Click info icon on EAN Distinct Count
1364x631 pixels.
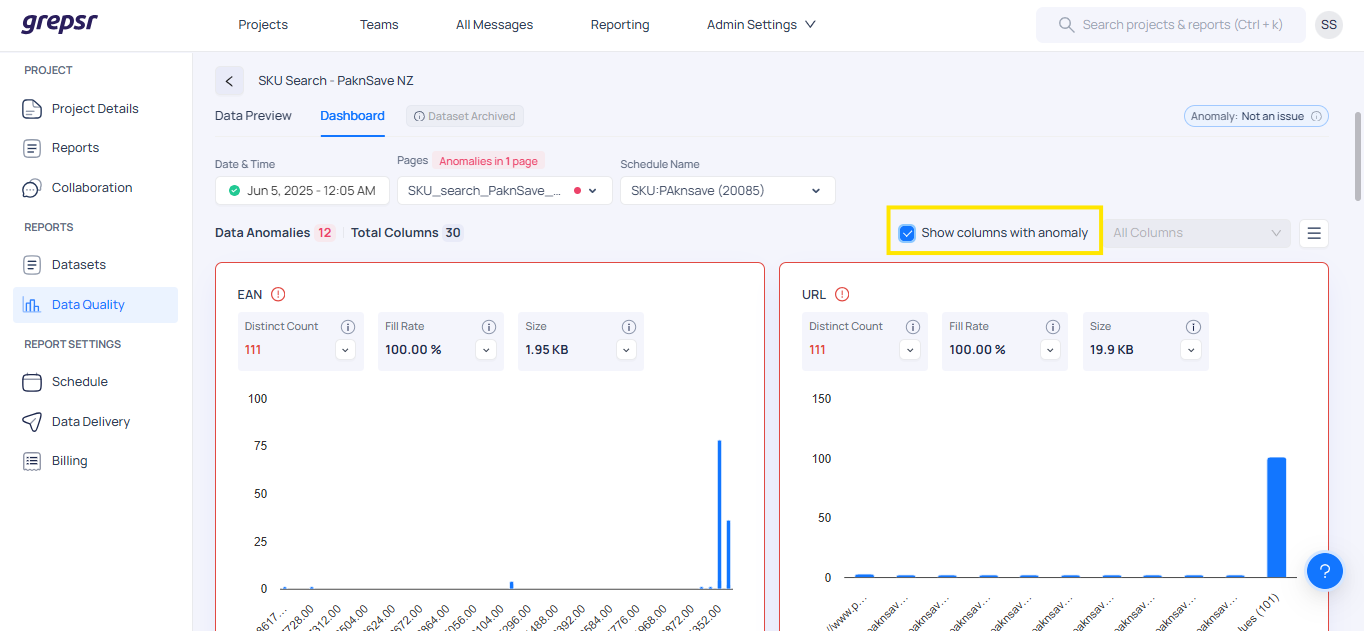pyautogui.click(x=348, y=327)
